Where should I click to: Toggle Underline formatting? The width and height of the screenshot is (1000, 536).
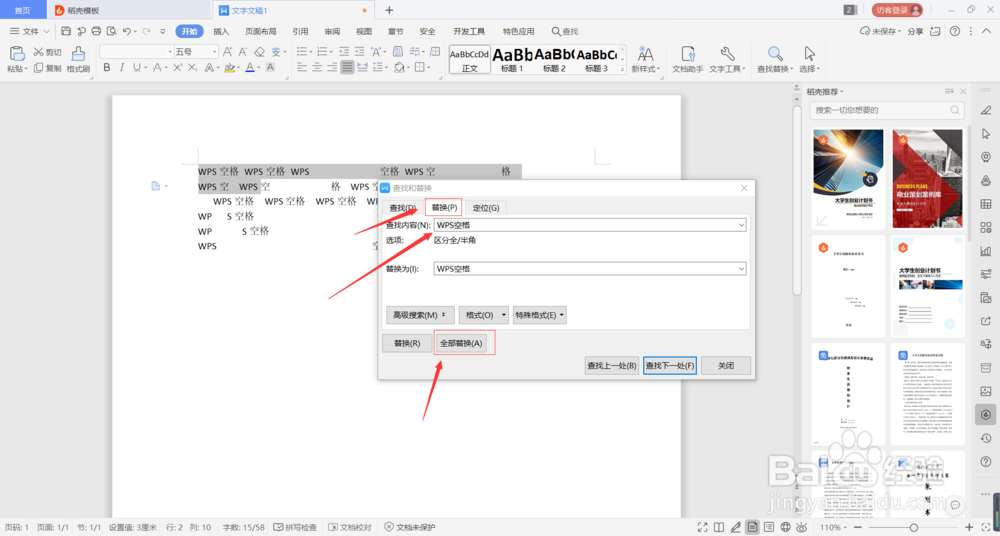pos(136,68)
